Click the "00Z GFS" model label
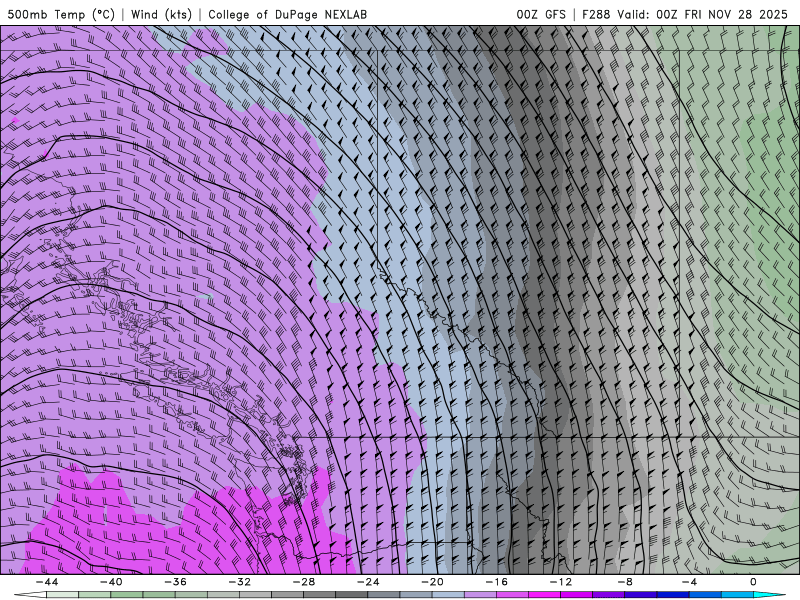This screenshot has height=600, width=800. coord(541,14)
